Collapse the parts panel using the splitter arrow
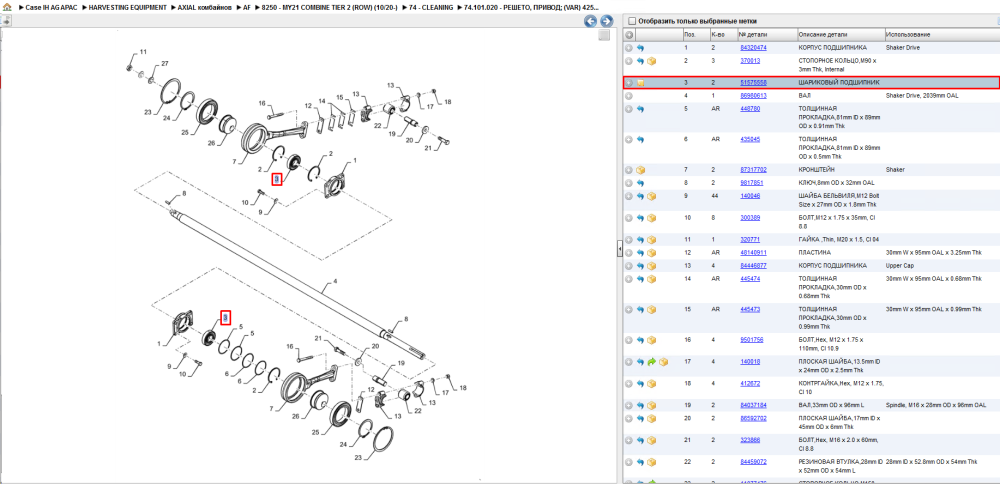Image resolution: width=1000 pixels, height=484 pixels. (620, 249)
